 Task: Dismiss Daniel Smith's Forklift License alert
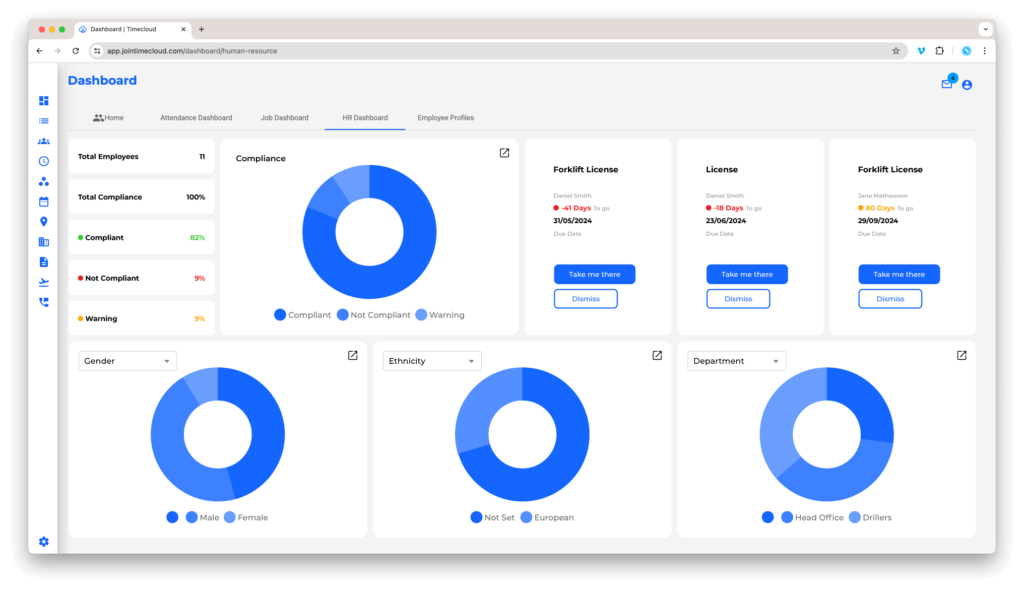pyautogui.click(x=586, y=298)
